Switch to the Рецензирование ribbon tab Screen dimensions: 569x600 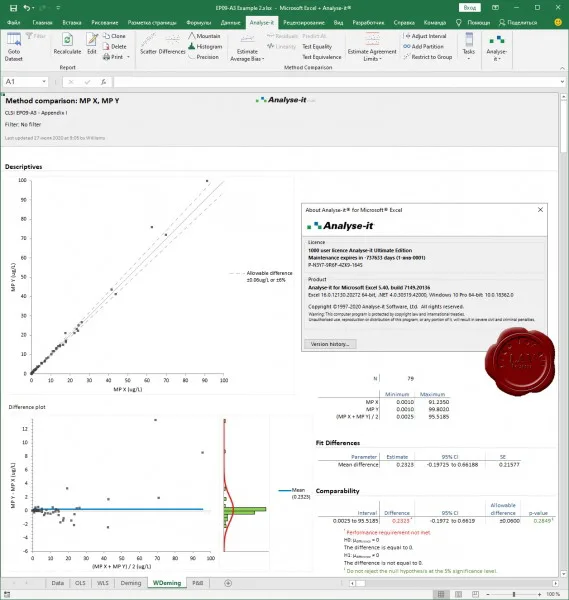point(304,23)
